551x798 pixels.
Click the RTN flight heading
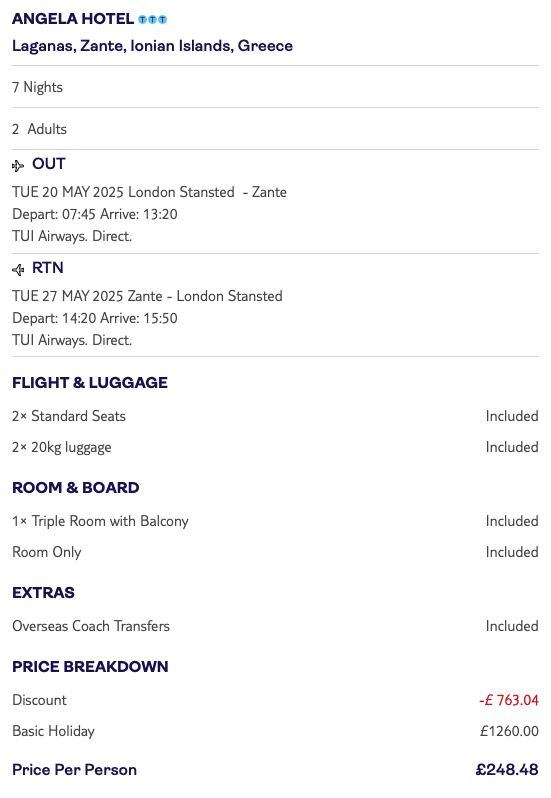48,268
